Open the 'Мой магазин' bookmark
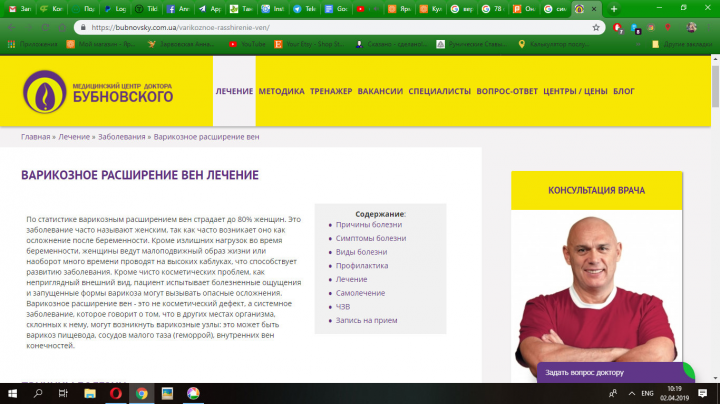 pos(101,44)
